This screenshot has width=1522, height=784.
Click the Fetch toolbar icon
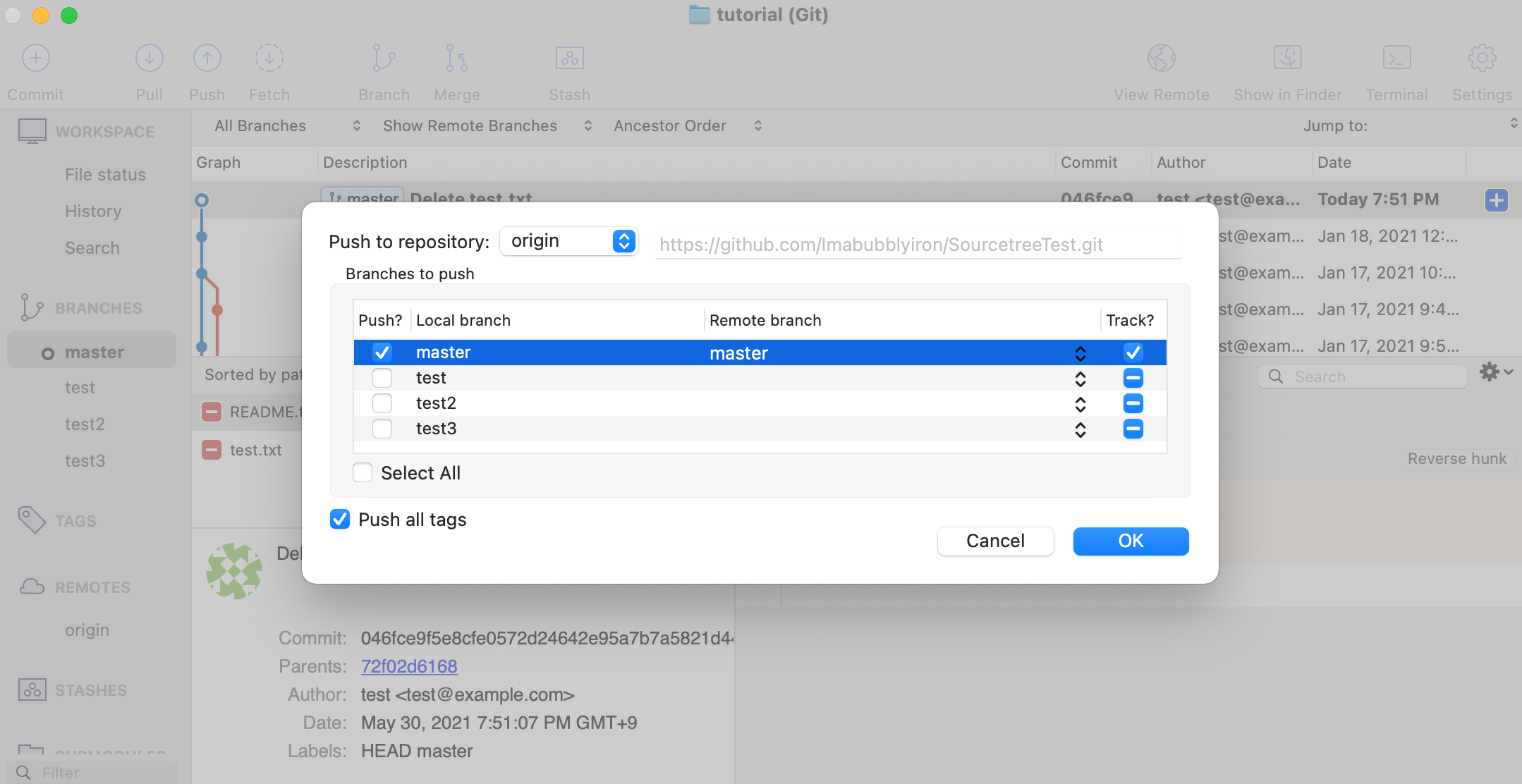point(269,59)
